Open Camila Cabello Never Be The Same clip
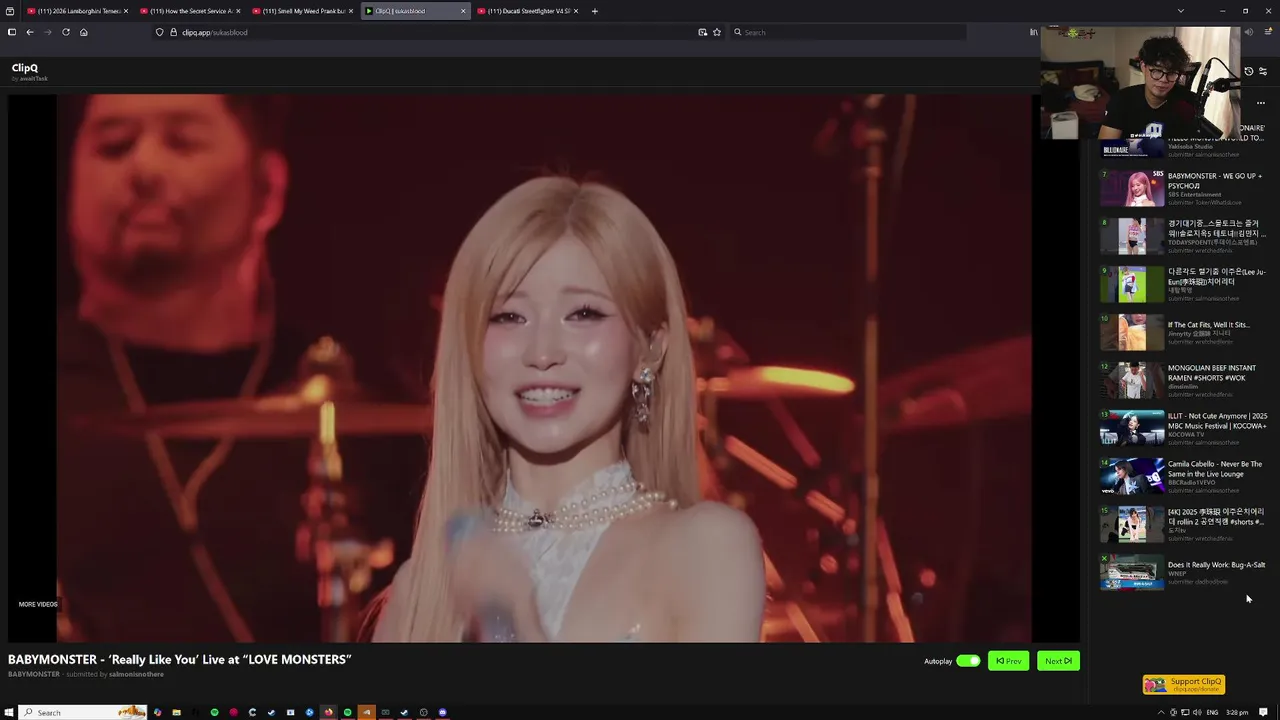 (x=1184, y=476)
